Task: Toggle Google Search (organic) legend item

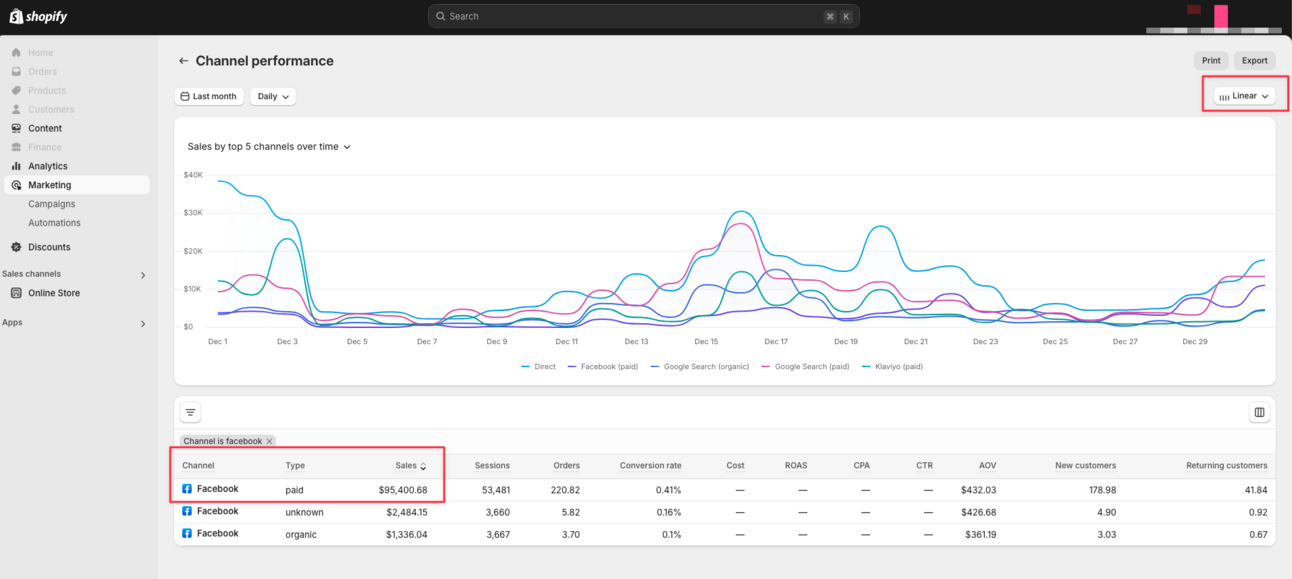Action: (700, 367)
